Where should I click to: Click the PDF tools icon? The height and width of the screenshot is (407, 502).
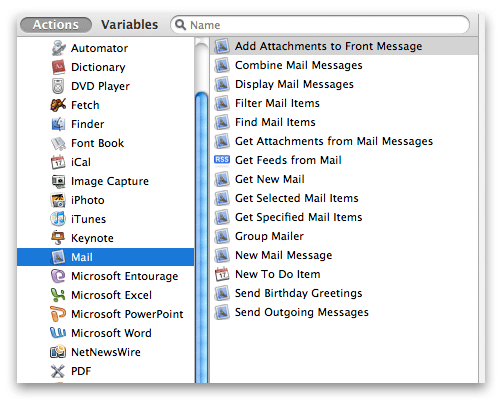coord(58,371)
